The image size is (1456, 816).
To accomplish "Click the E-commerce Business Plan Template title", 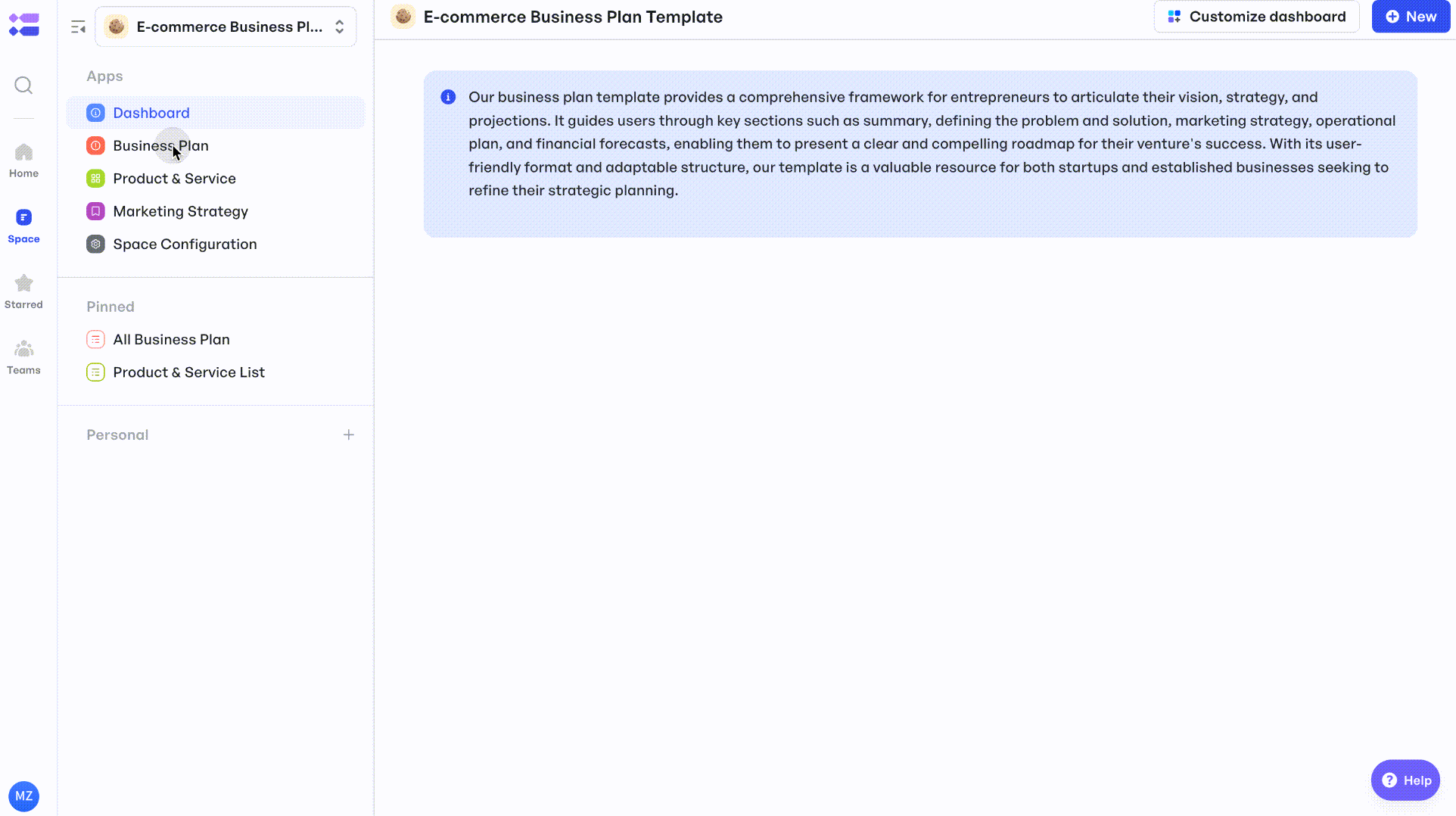I will (573, 17).
